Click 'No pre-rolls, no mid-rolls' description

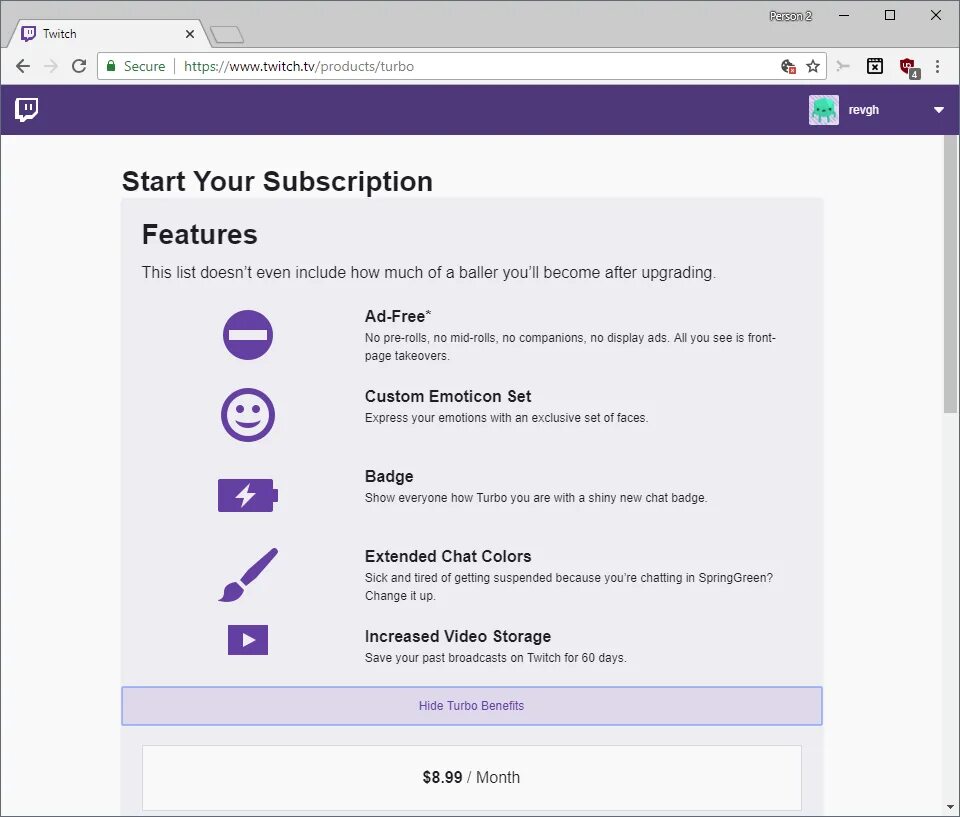570,347
